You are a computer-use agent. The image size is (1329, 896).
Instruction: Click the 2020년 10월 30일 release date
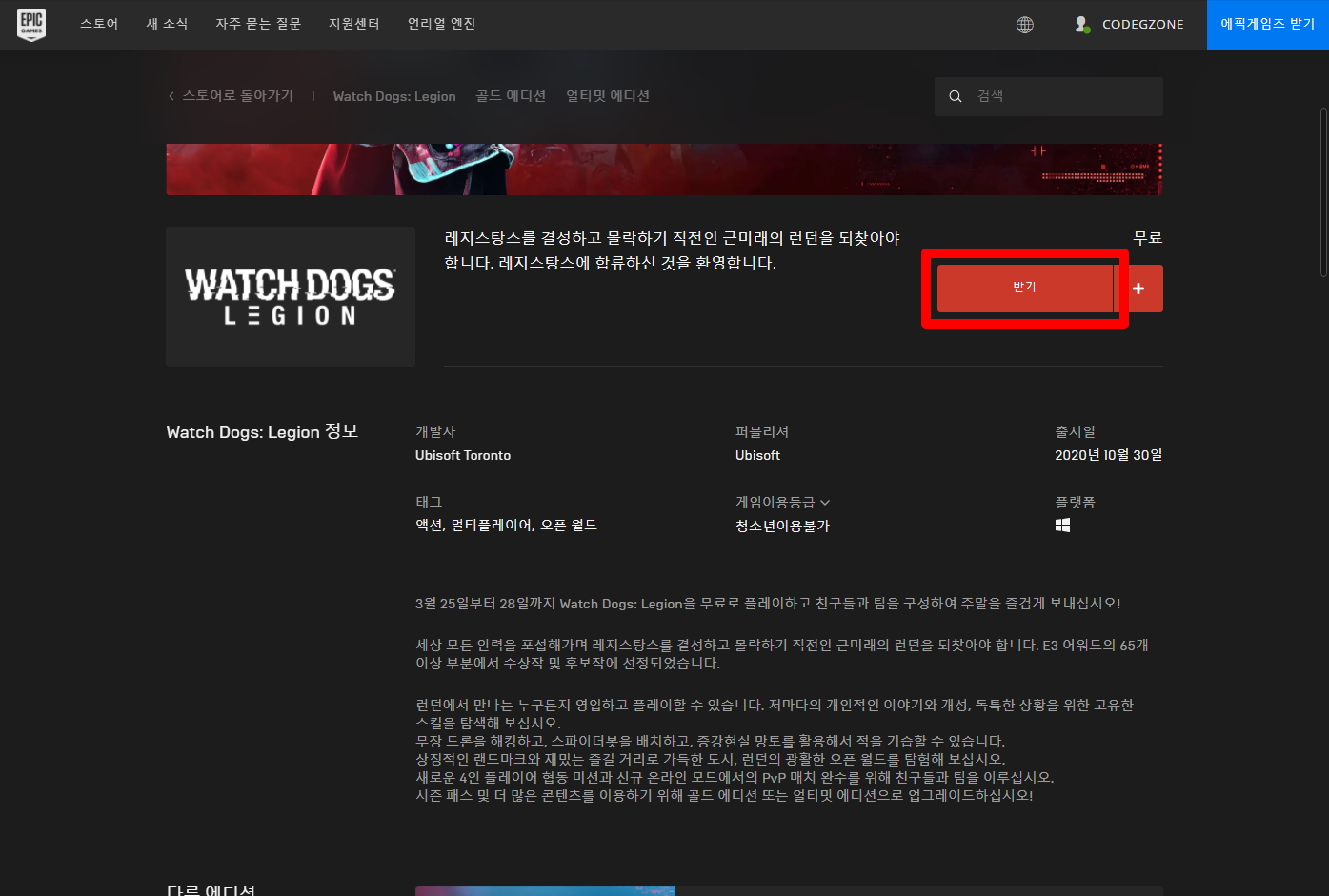pos(1109,455)
